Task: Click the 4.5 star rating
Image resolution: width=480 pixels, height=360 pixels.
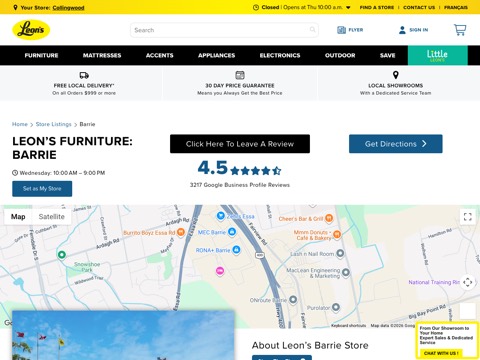Action: (x=239, y=168)
